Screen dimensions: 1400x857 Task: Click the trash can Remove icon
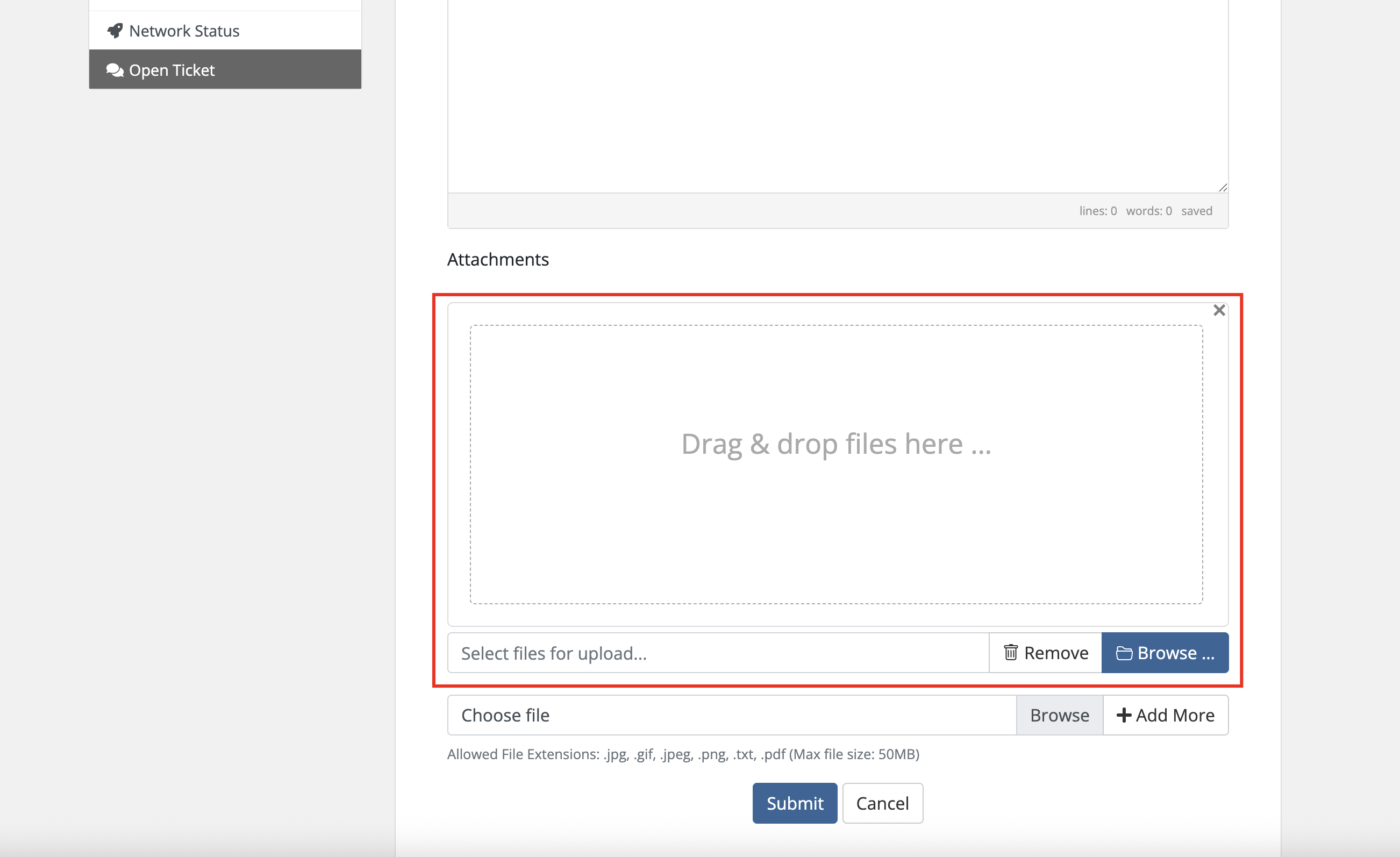click(x=1010, y=652)
